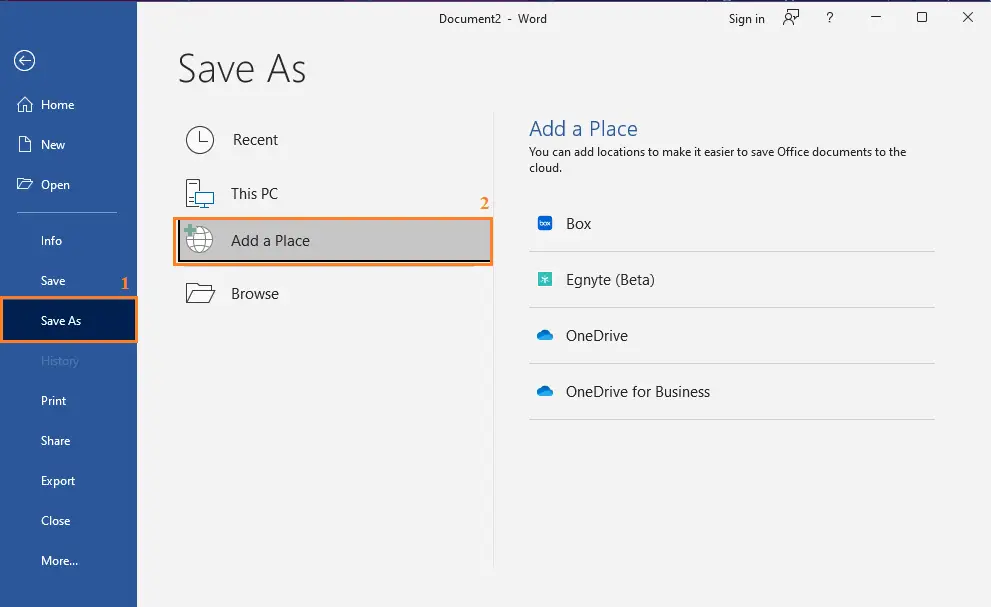The height and width of the screenshot is (607, 991).
Task: Click the Home house icon
Action: [25, 104]
